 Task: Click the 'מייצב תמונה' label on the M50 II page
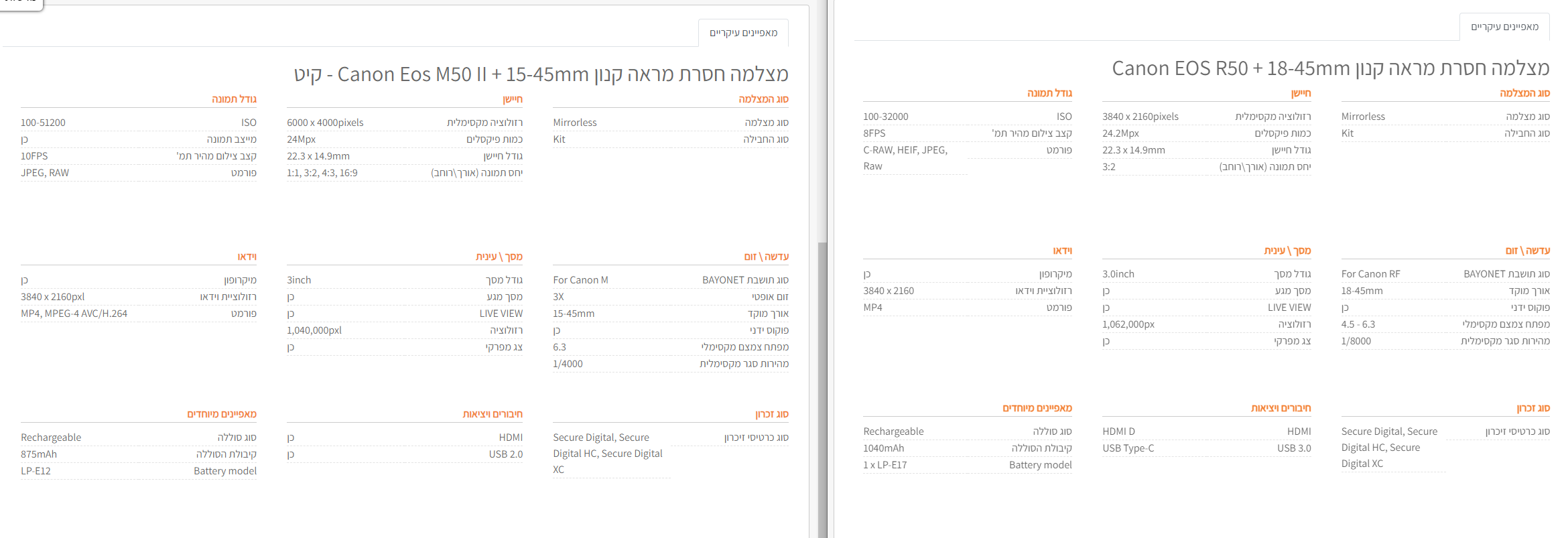(x=231, y=139)
